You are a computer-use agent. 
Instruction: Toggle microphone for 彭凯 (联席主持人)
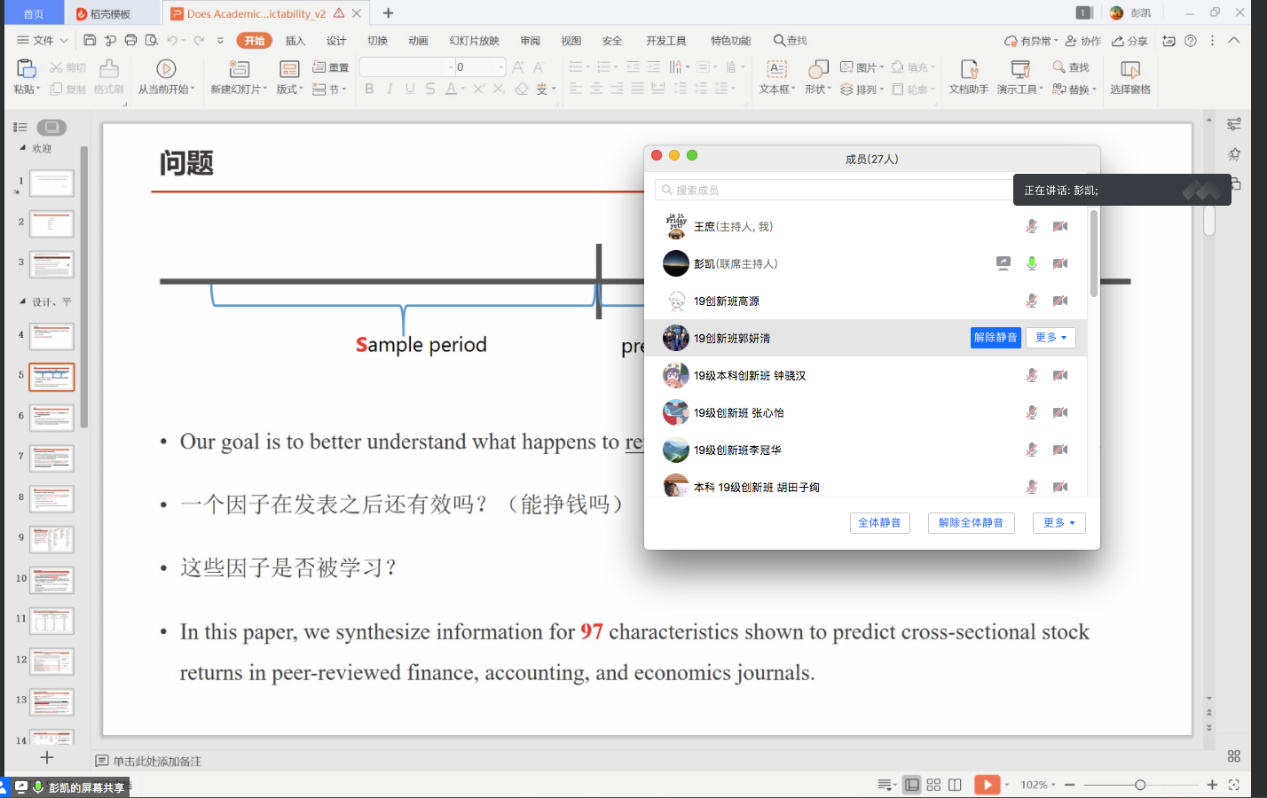1032,264
